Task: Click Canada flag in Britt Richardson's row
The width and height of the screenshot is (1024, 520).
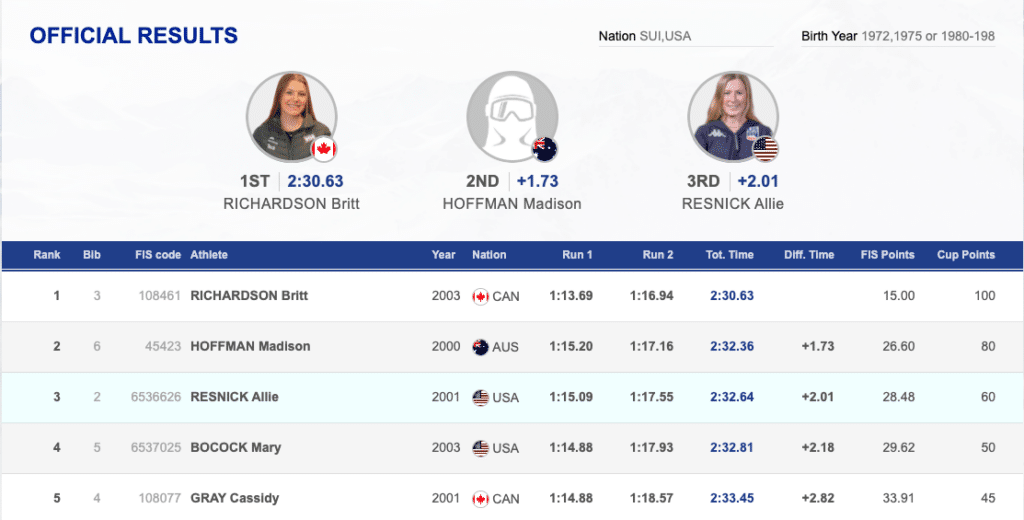Action: pos(480,296)
